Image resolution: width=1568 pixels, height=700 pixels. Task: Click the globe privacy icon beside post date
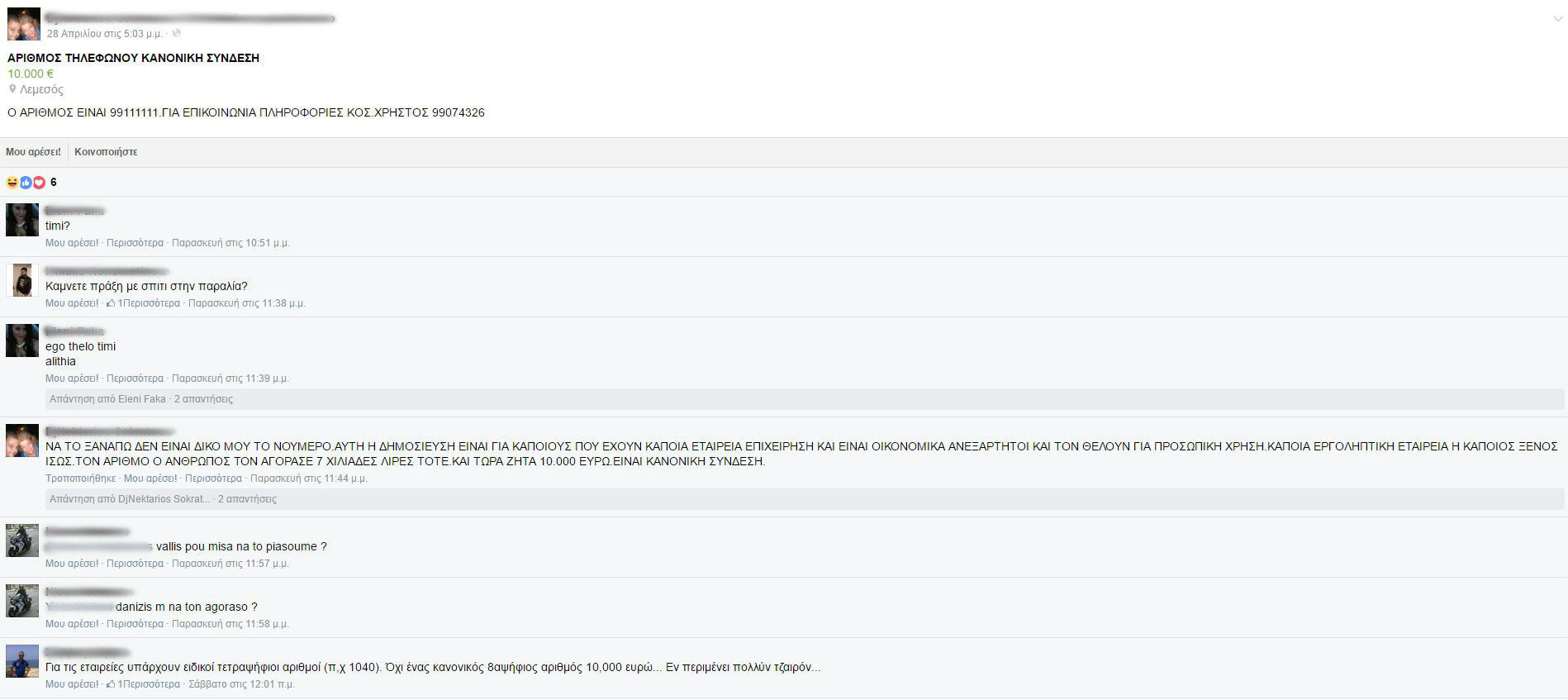176,34
